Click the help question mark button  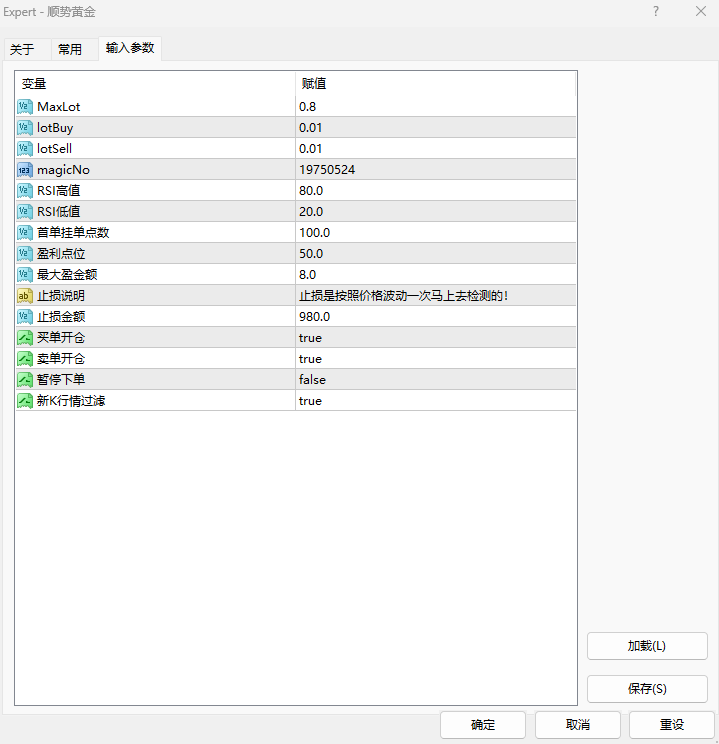tap(656, 11)
